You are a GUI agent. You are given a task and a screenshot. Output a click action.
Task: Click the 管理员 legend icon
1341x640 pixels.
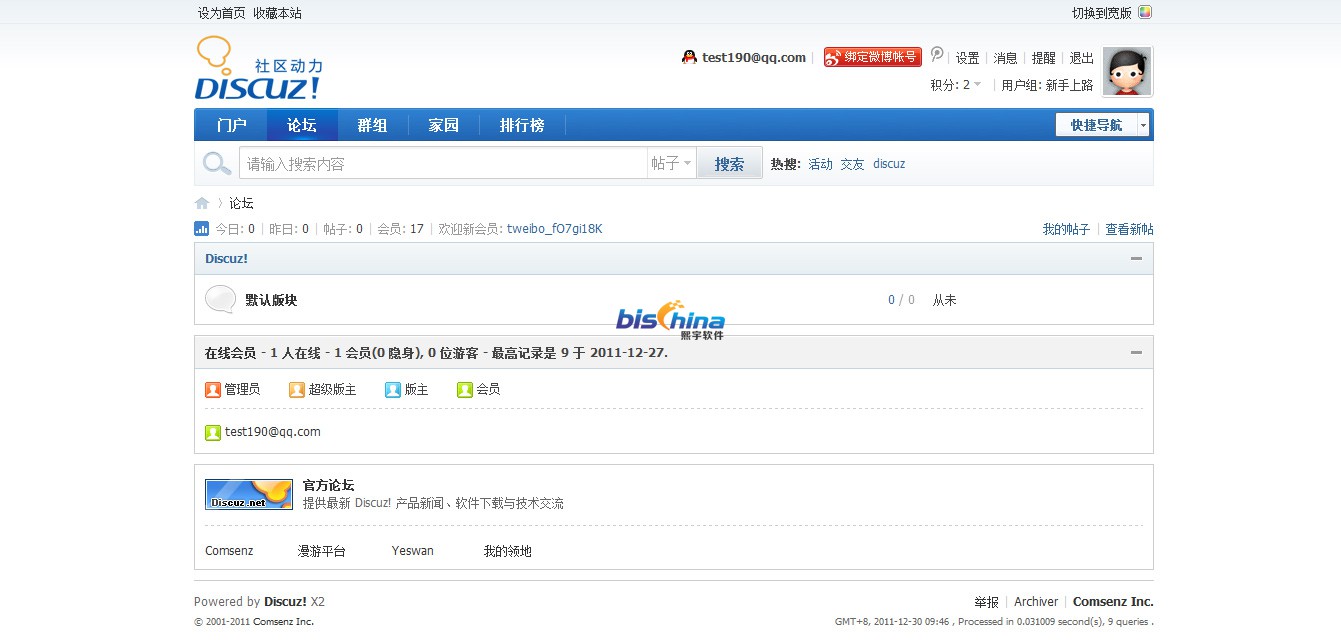[212, 389]
